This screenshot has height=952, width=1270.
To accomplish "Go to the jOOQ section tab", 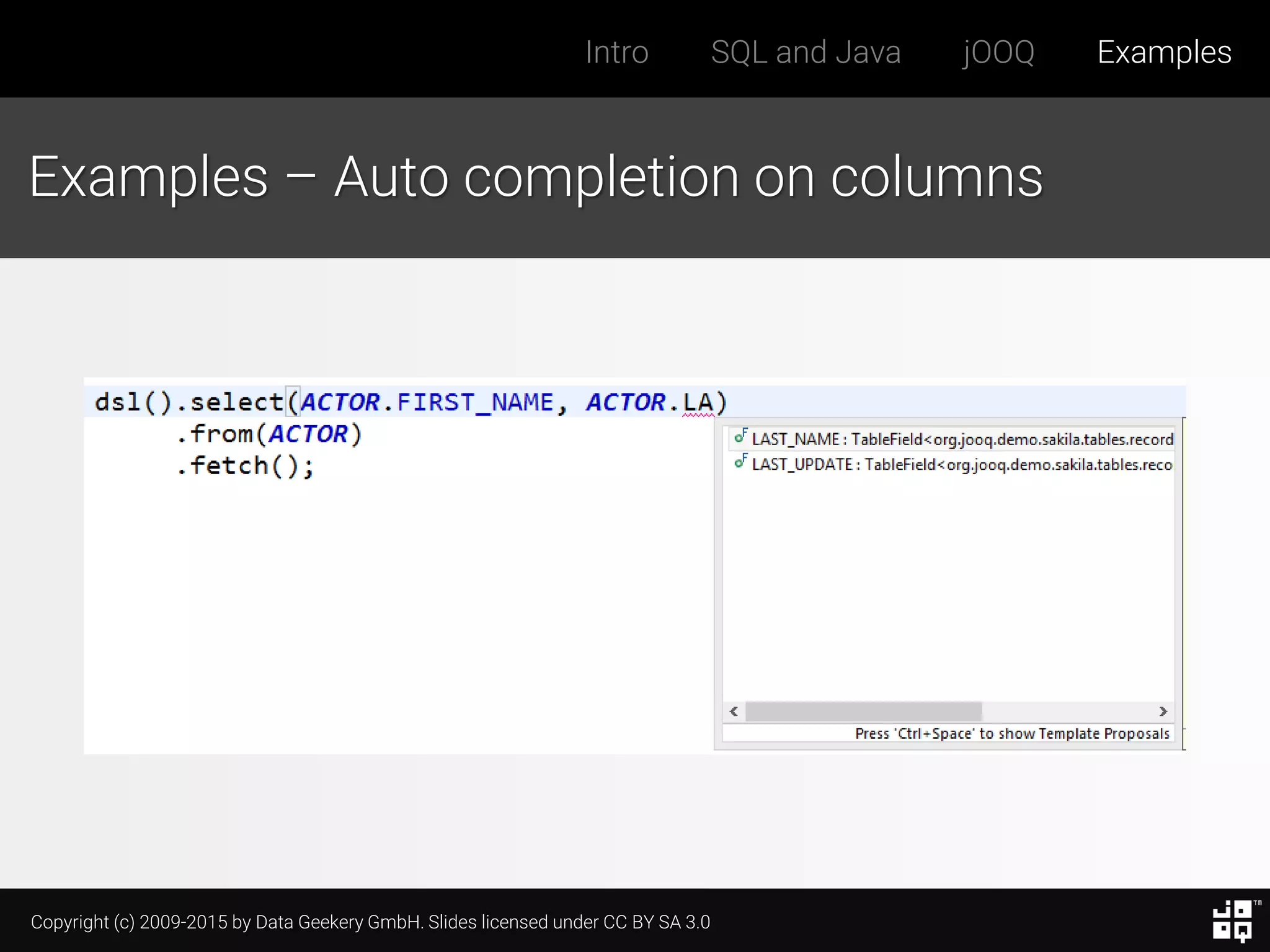I will tap(998, 52).
